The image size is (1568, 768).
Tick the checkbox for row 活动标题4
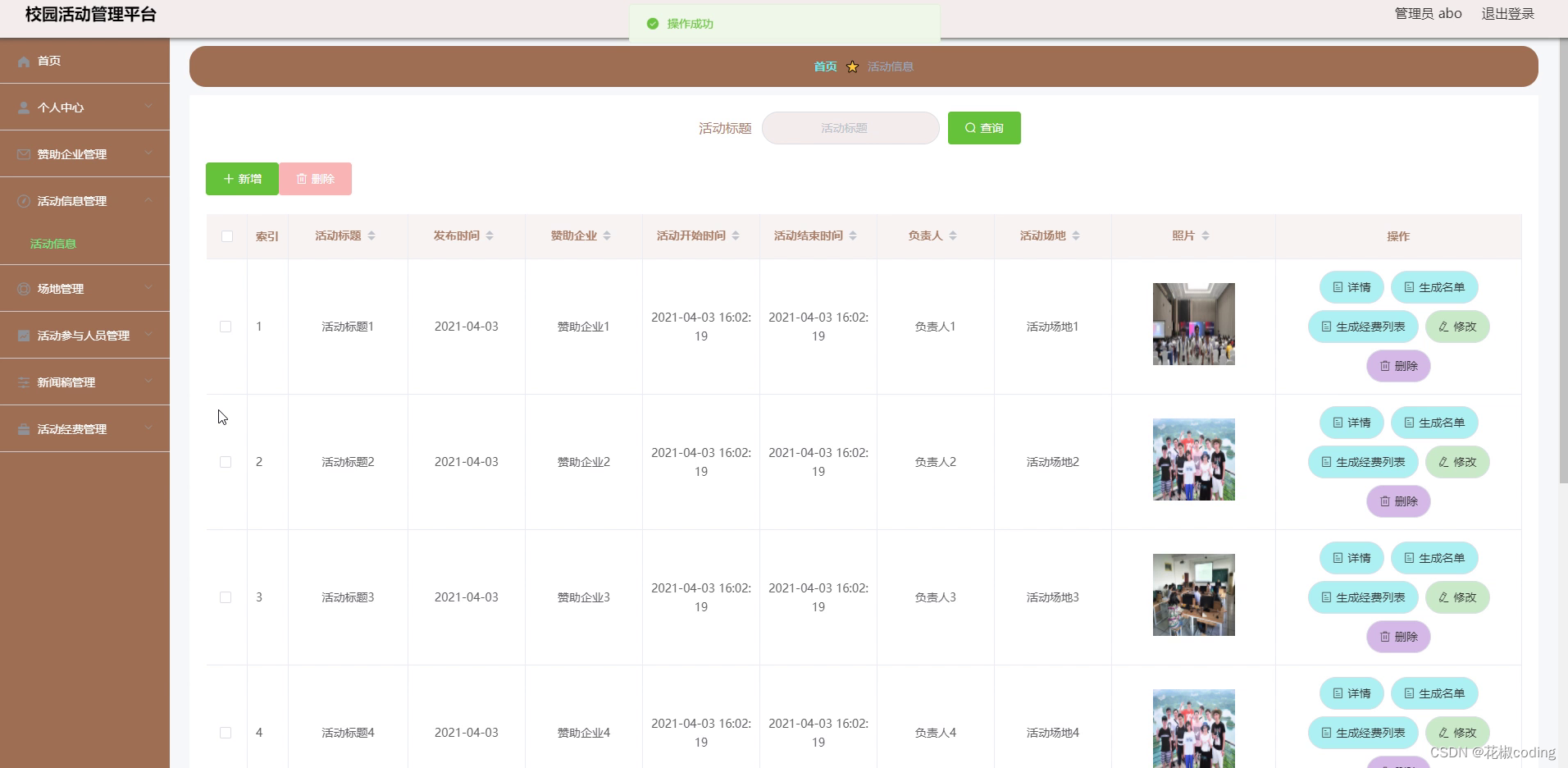point(226,733)
